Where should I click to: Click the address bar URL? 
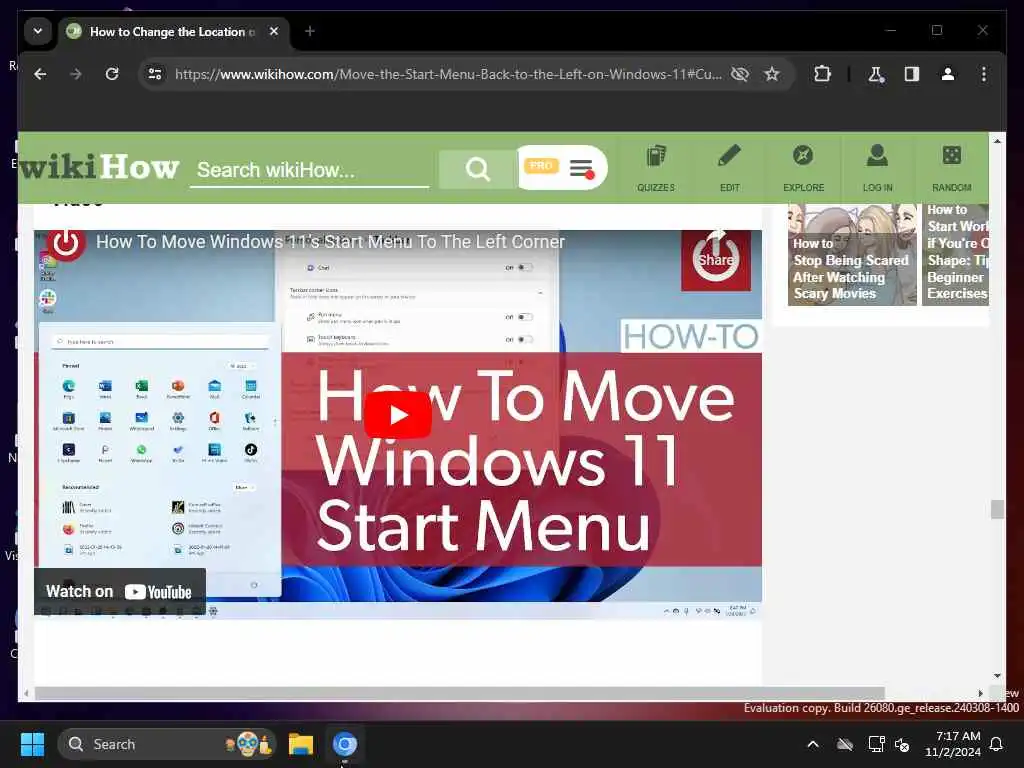click(448, 74)
